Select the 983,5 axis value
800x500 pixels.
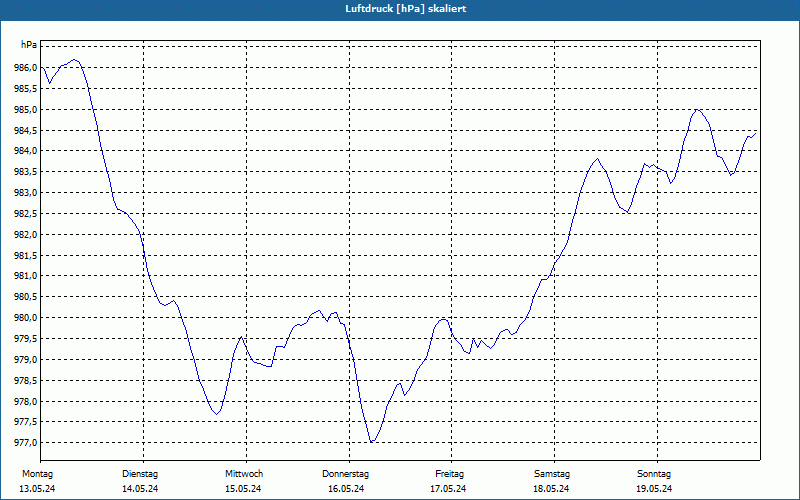[26, 172]
